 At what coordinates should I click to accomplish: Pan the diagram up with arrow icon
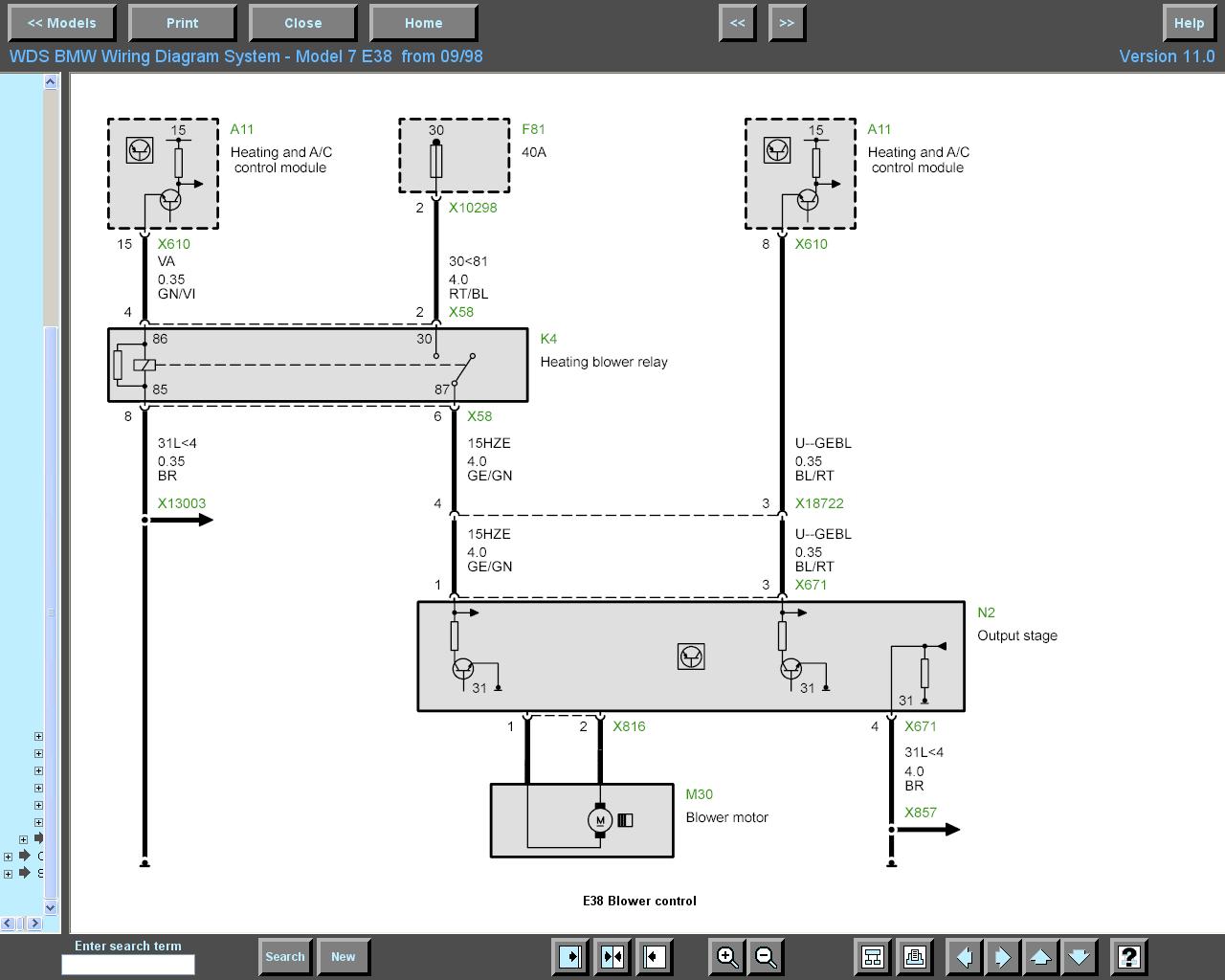click(x=1041, y=956)
